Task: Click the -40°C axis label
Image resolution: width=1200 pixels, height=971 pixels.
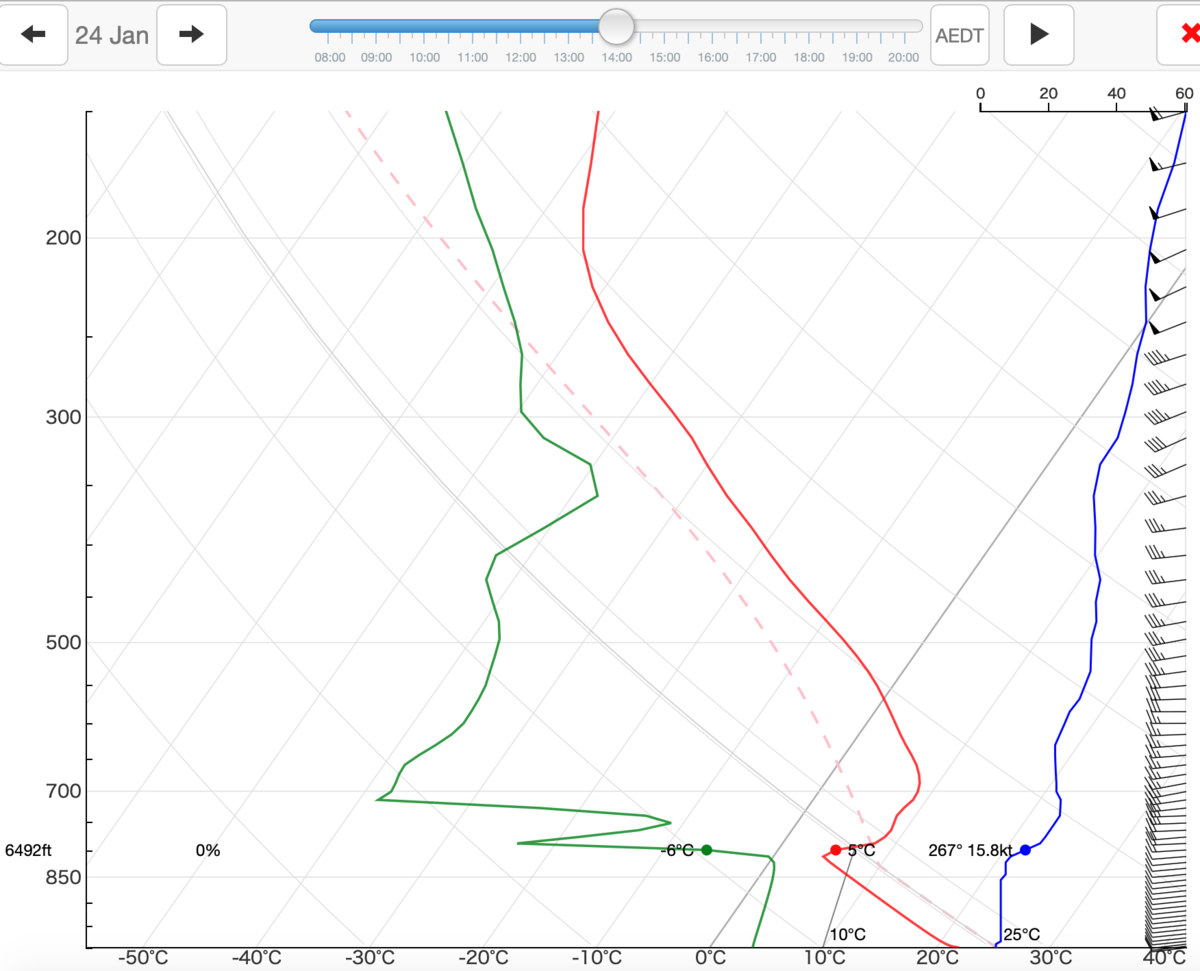Action: [257, 958]
